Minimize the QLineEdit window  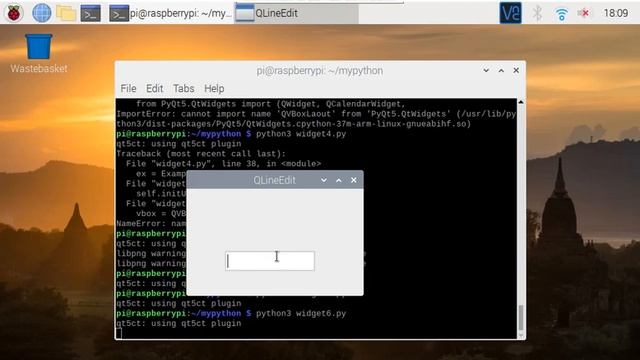[x=324, y=180]
